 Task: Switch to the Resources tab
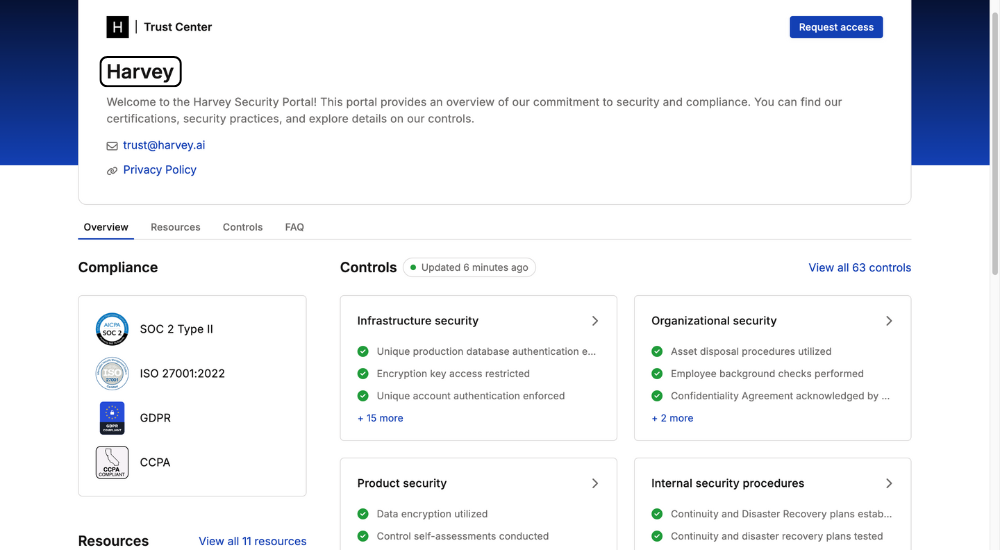point(175,227)
